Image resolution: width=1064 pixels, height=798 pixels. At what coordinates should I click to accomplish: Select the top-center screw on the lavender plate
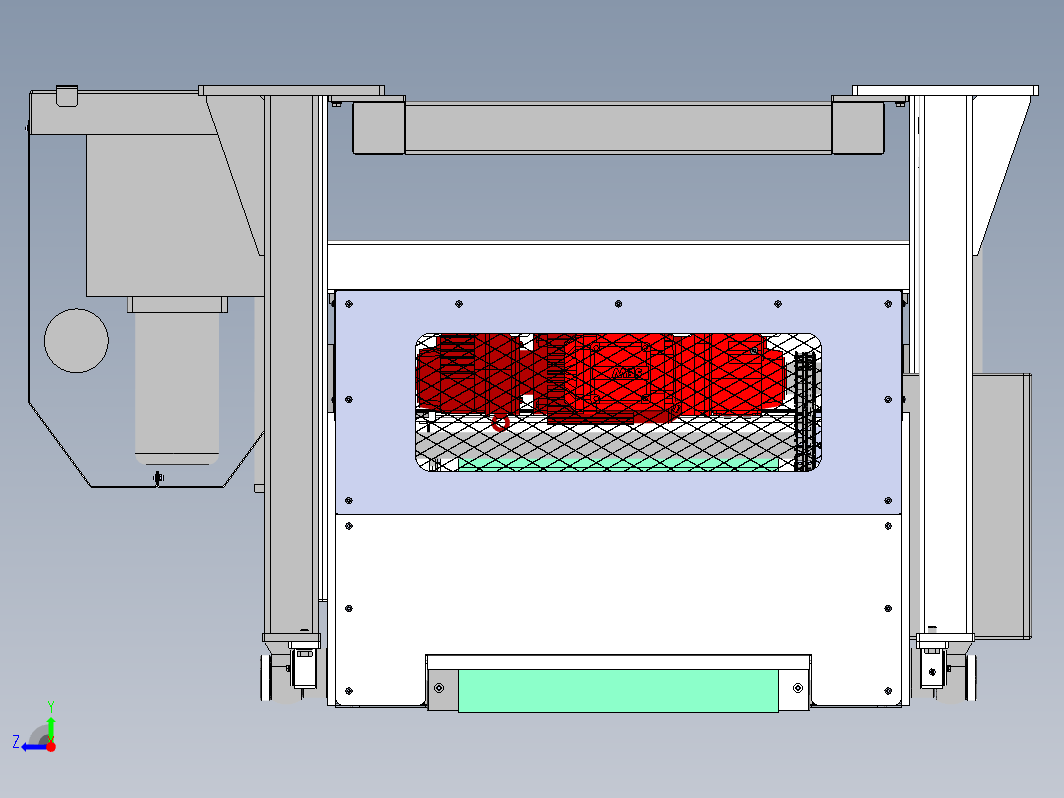[x=618, y=304]
